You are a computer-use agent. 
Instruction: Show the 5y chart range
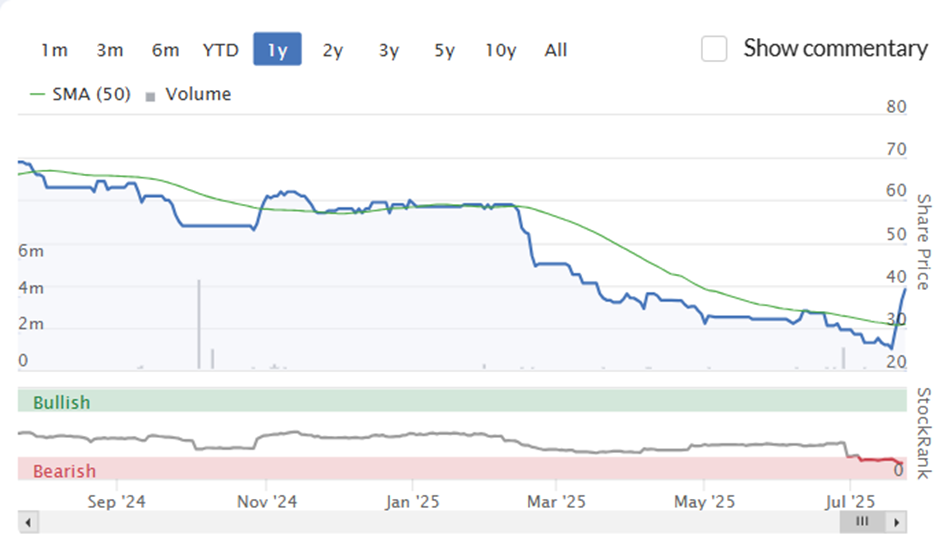click(444, 50)
